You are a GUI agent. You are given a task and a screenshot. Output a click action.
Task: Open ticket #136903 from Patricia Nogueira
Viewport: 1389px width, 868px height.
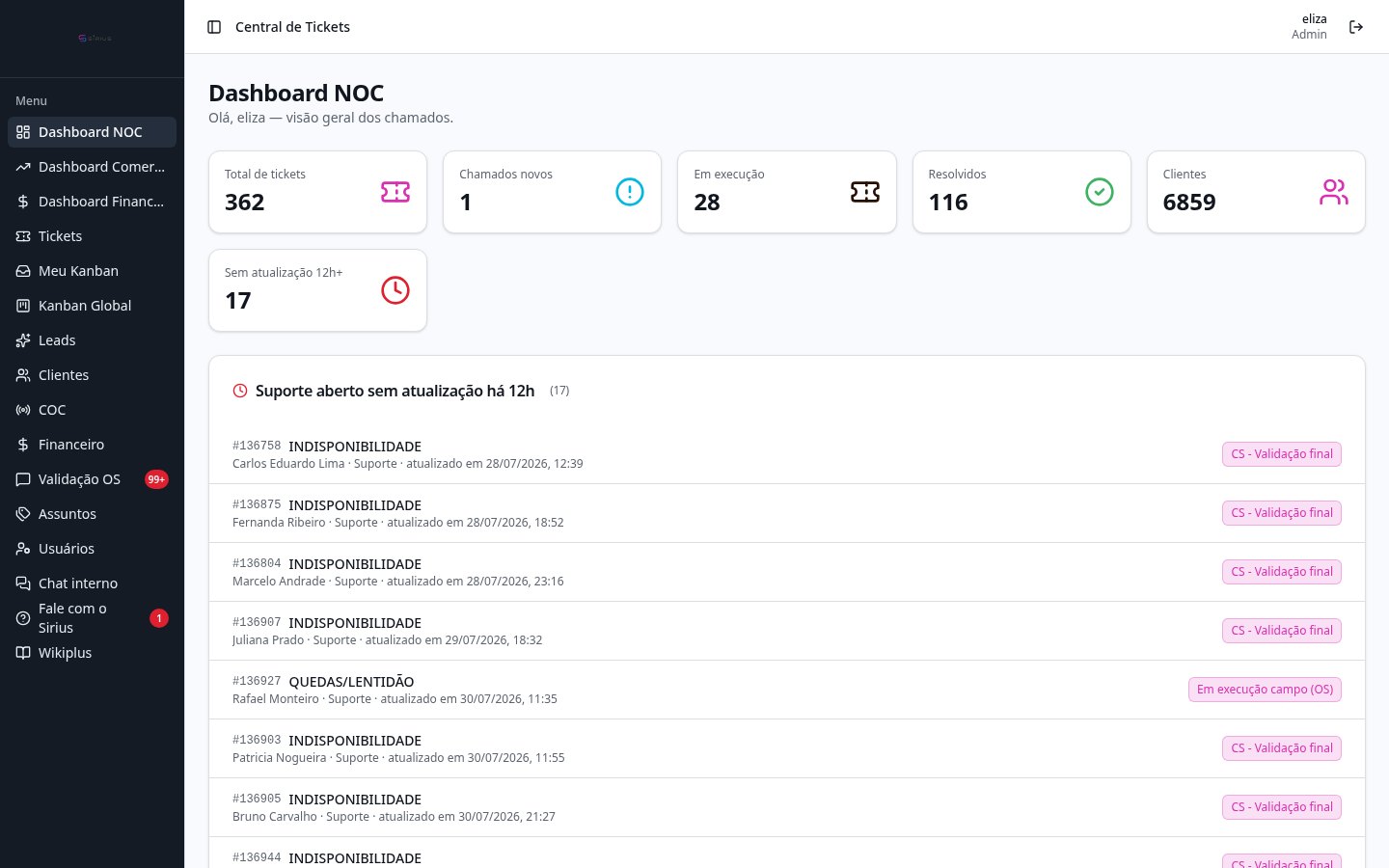point(787,748)
